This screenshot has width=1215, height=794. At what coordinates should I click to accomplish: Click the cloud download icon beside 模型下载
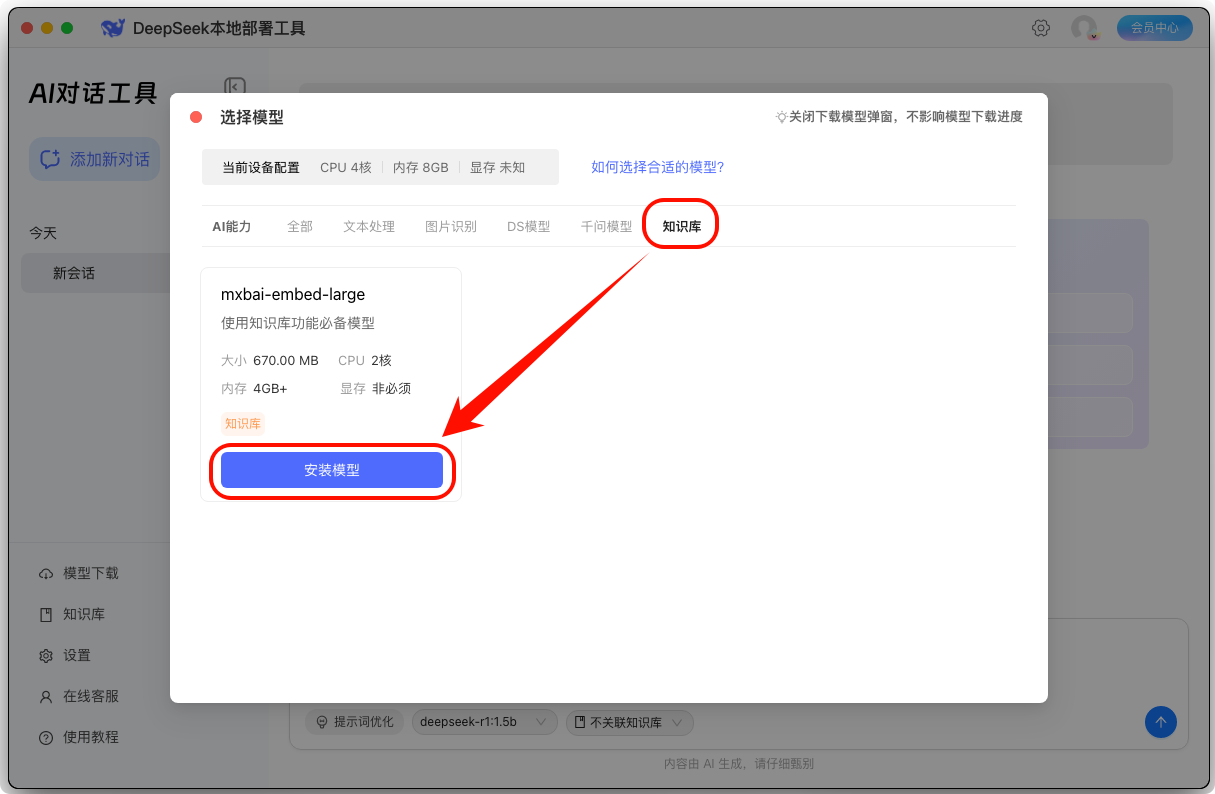click(x=46, y=574)
